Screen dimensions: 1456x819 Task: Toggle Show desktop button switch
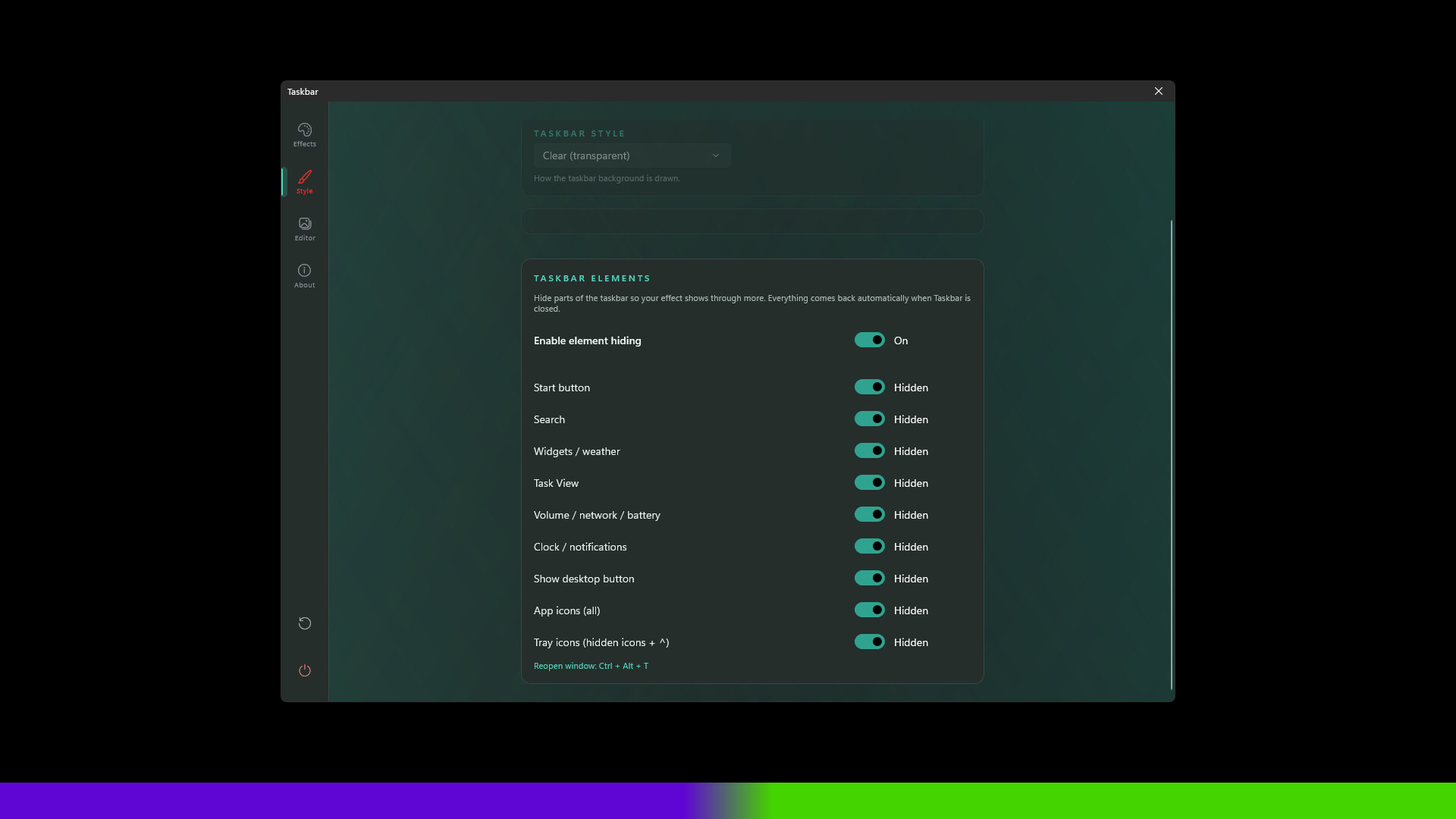869,578
